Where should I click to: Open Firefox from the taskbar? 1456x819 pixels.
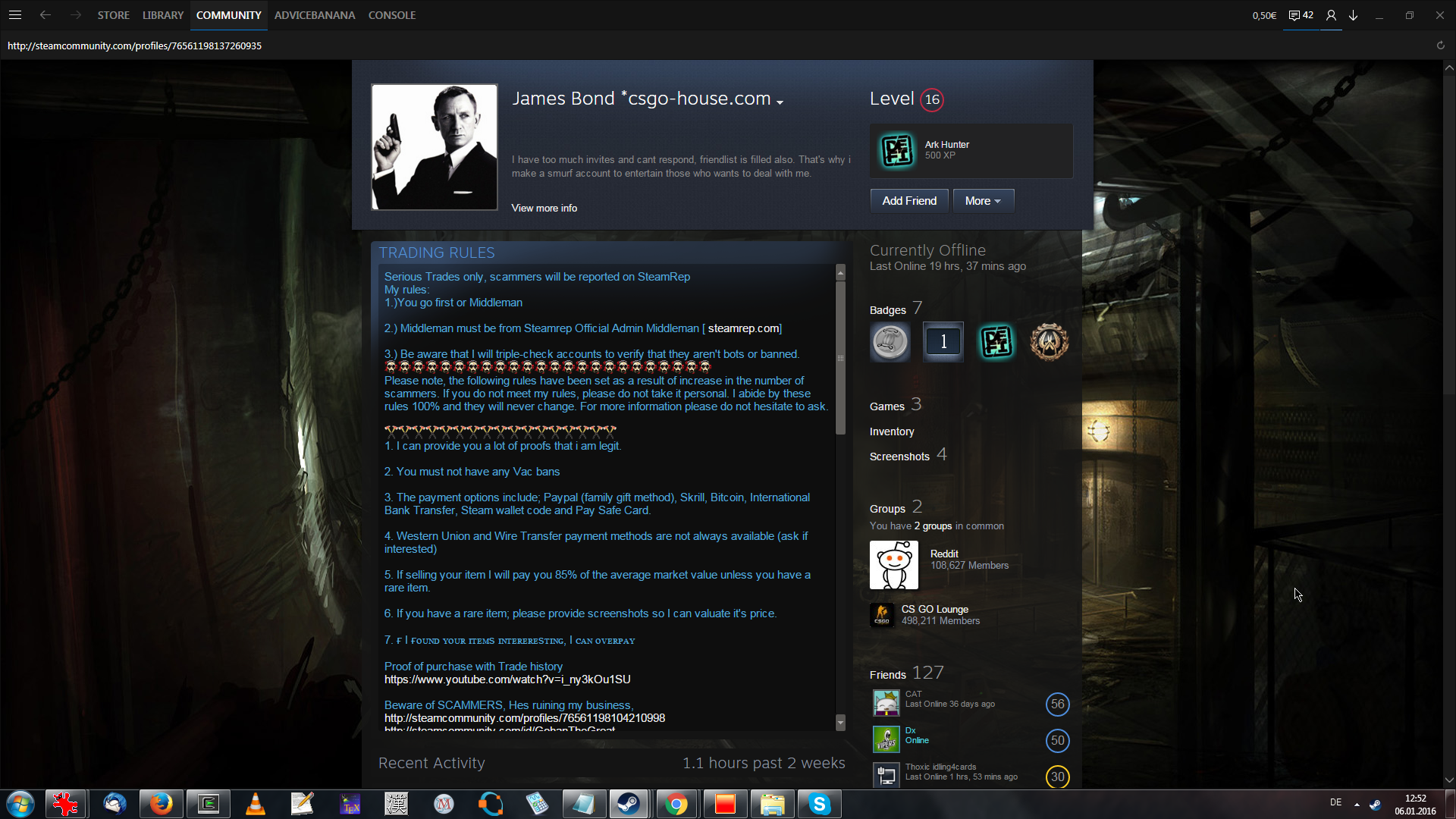[x=160, y=804]
